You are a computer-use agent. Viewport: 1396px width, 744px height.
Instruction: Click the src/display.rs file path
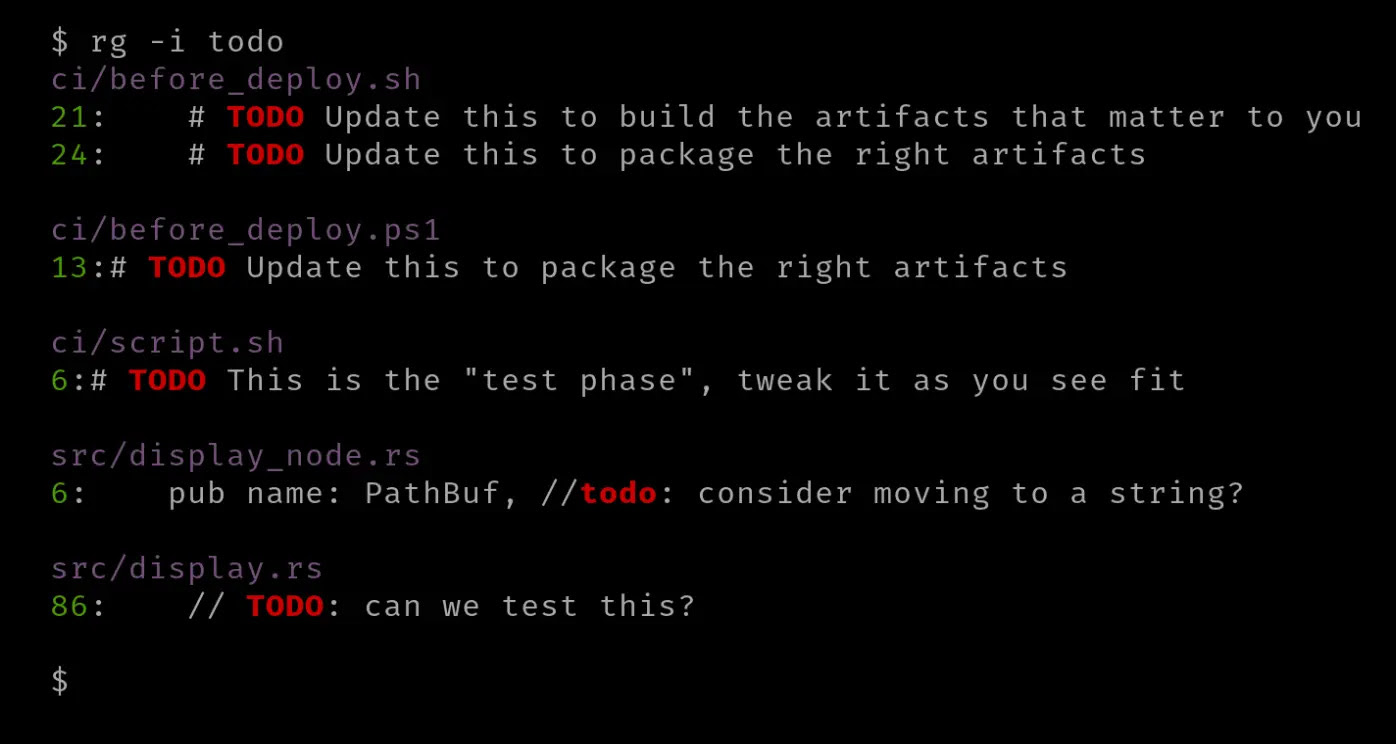click(x=187, y=569)
